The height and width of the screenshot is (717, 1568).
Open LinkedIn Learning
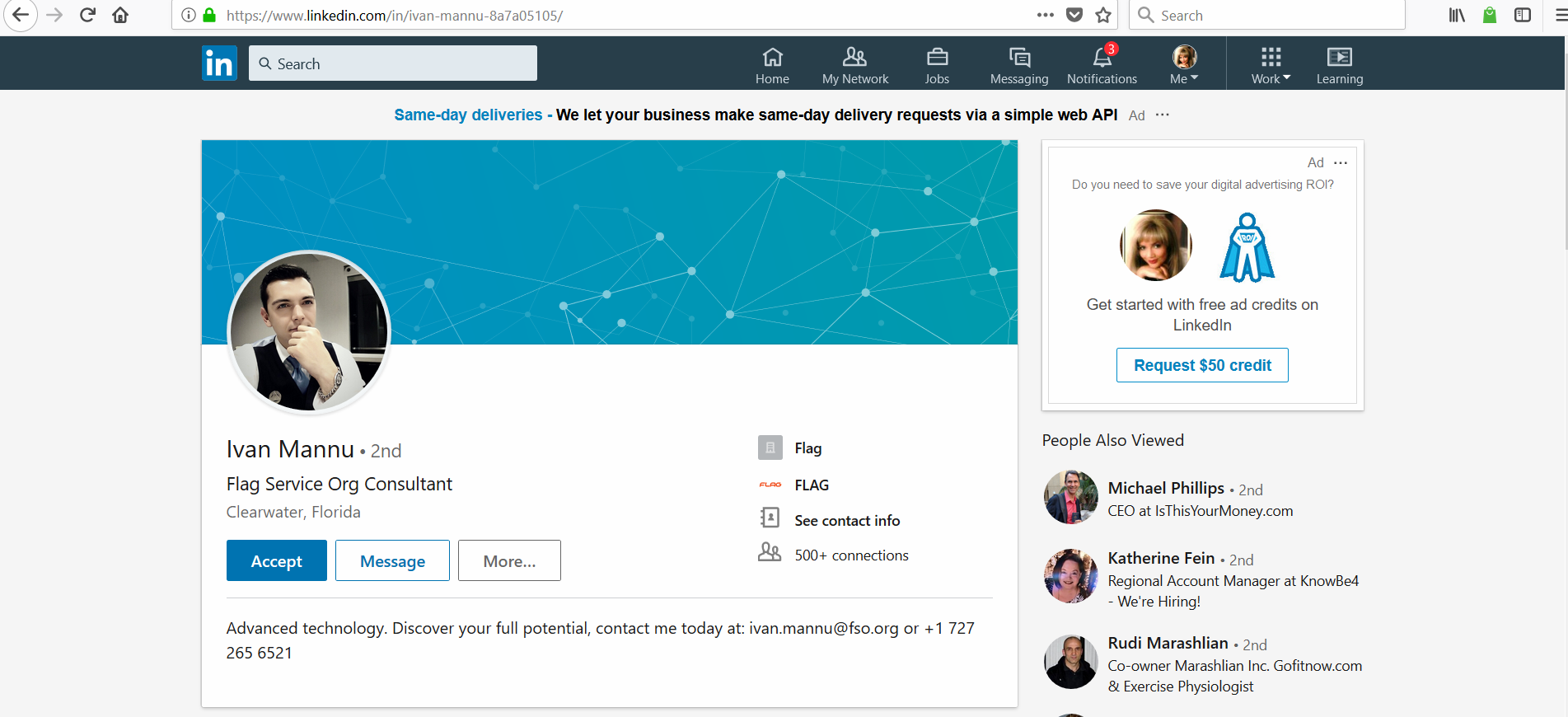click(x=1340, y=65)
